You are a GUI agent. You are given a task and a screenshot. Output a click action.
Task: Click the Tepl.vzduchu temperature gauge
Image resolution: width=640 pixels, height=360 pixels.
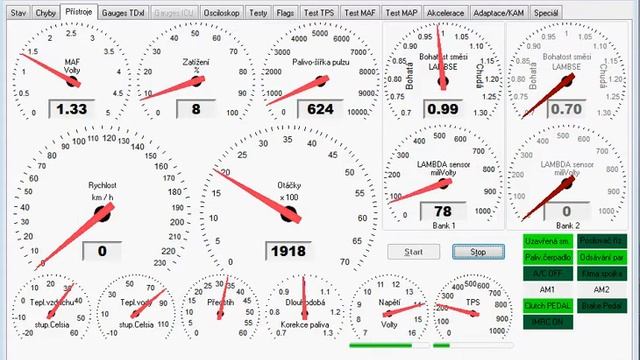(x=51, y=308)
